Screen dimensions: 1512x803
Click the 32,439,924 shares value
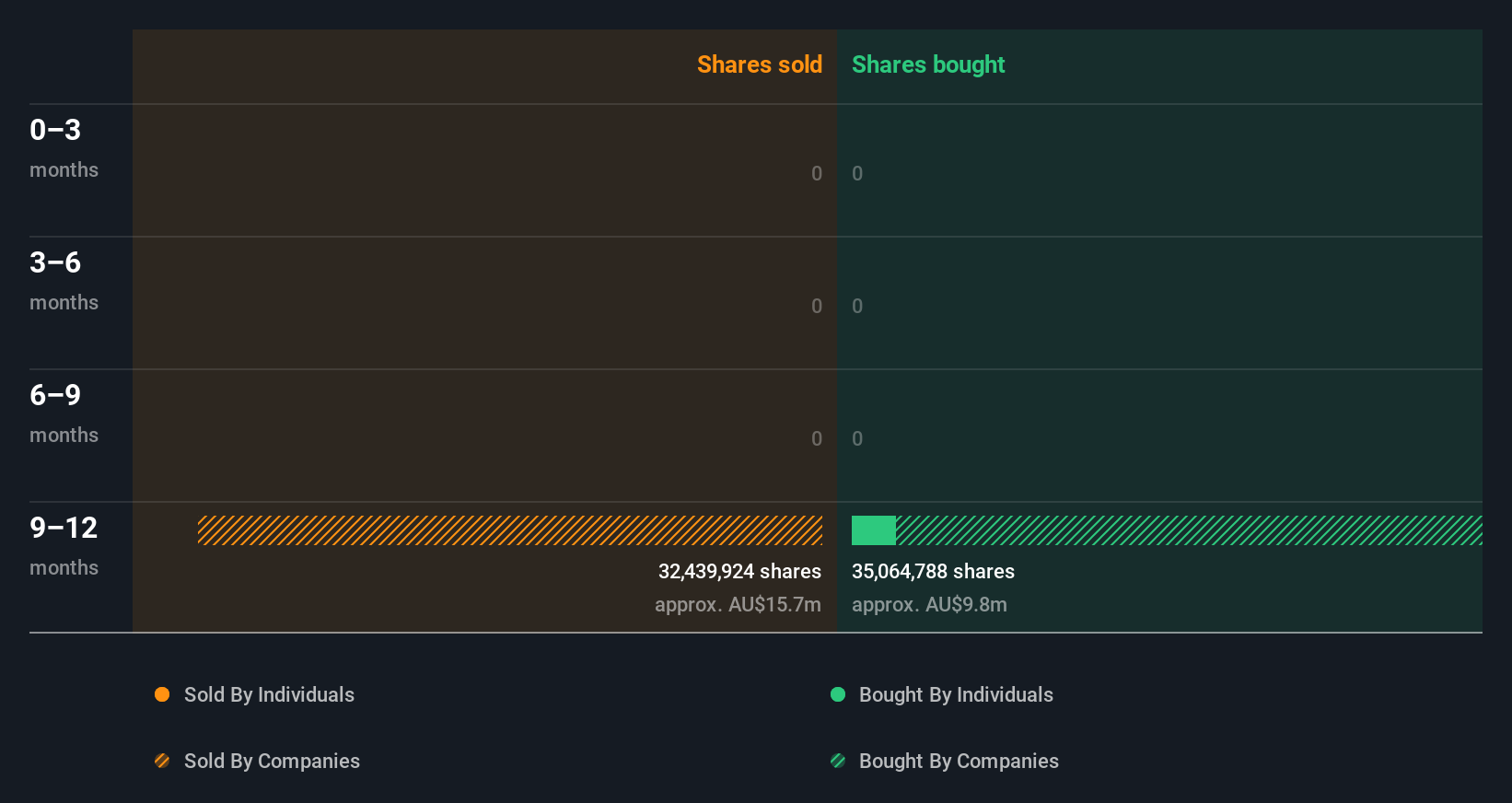[x=739, y=572]
